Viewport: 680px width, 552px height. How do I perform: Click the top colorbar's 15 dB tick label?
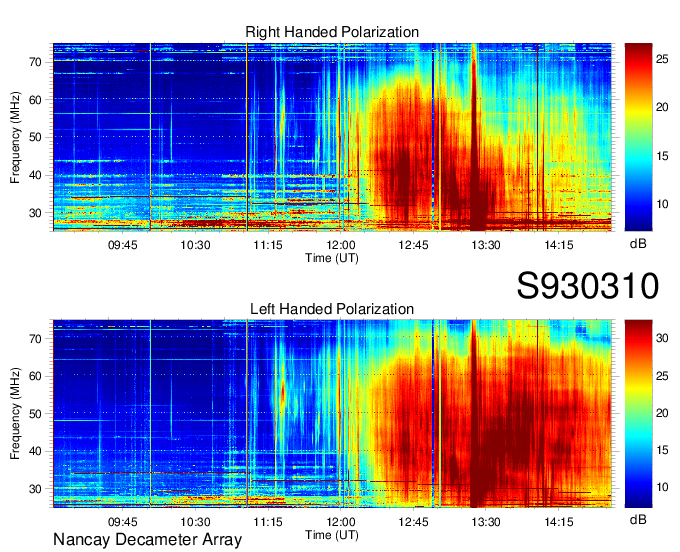coord(662,156)
